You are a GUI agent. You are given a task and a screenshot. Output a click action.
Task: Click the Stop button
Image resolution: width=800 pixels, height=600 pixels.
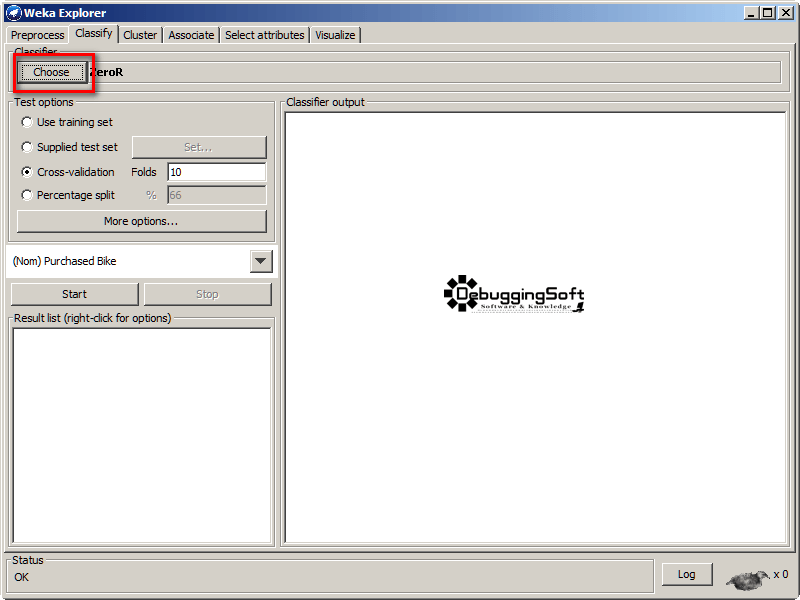coord(208,294)
